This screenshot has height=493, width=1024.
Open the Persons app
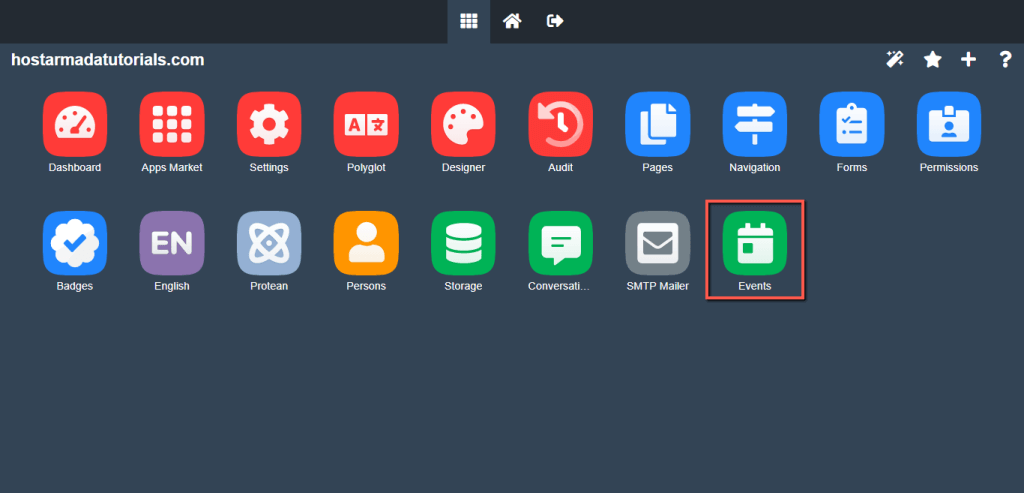(x=366, y=244)
